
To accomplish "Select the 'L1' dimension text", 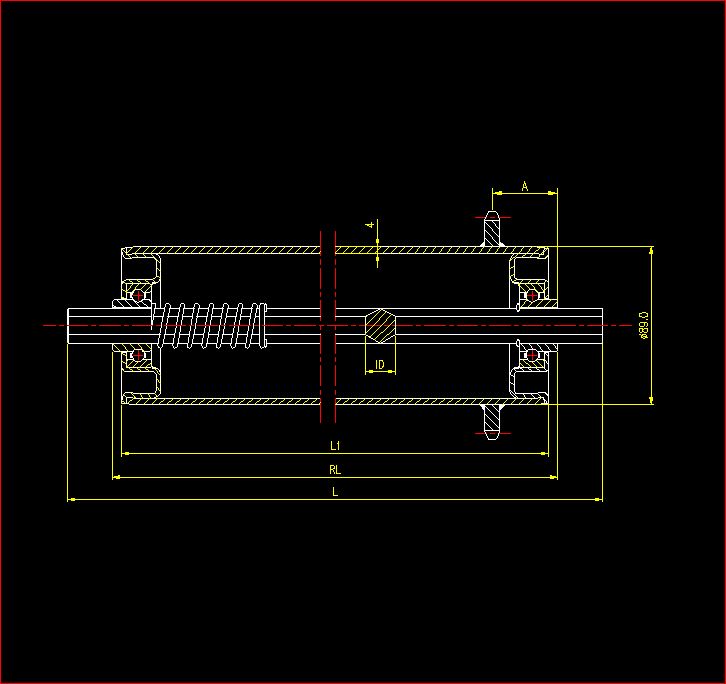I will [x=336, y=445].
